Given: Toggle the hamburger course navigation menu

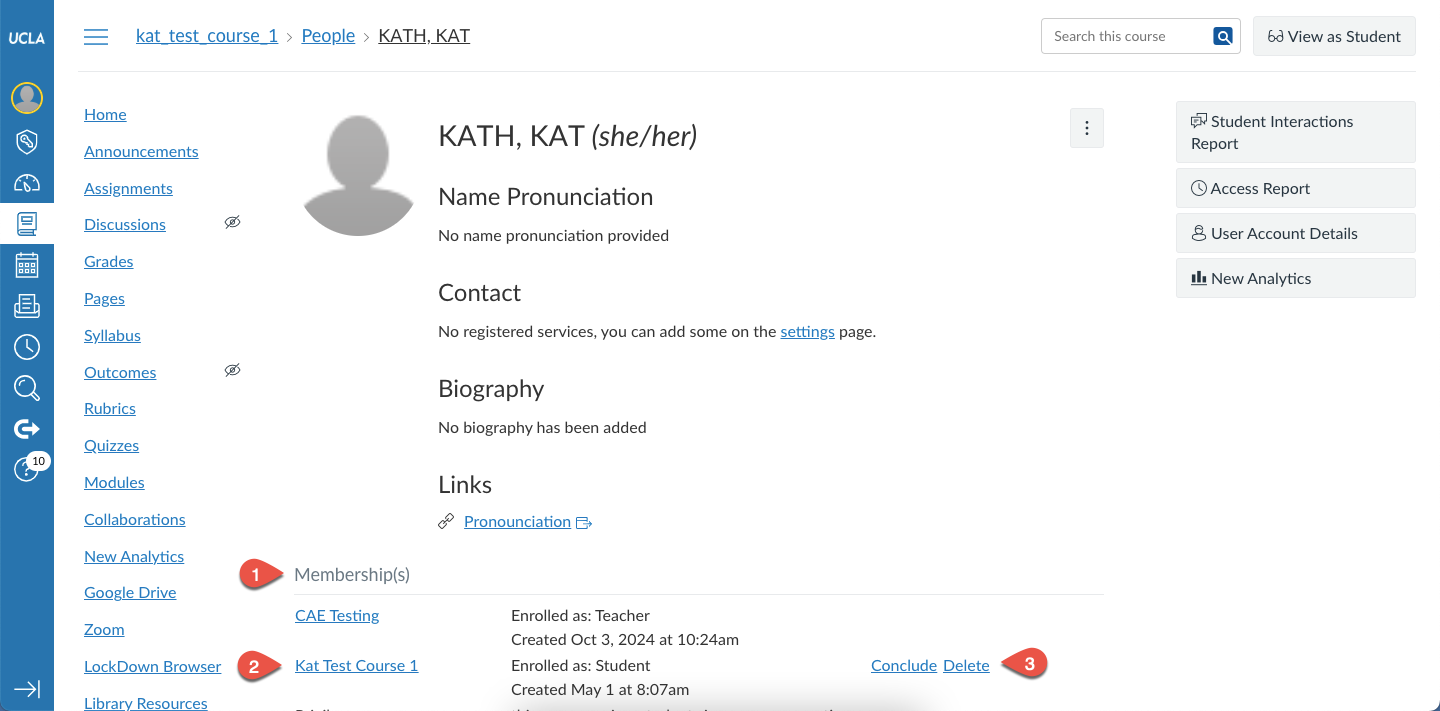Looking at the screenshot, I should (96, 37).
